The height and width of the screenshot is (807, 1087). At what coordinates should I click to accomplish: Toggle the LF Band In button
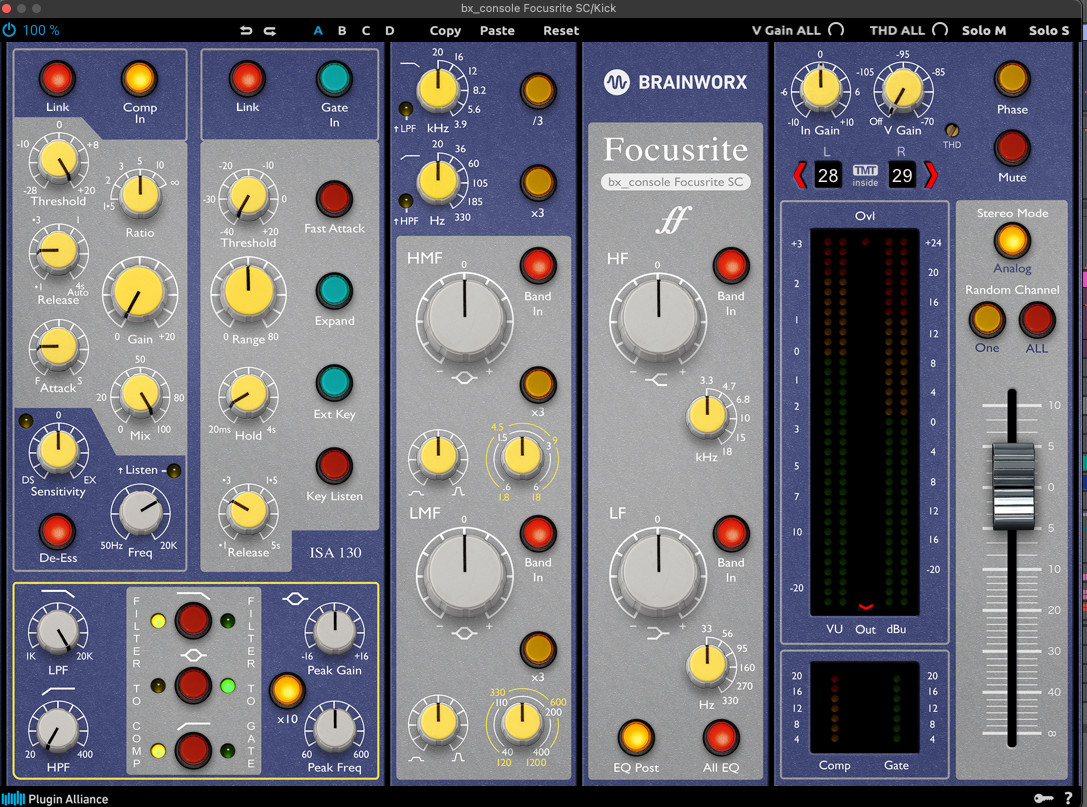pyautogui.click(x=731, y=533)
